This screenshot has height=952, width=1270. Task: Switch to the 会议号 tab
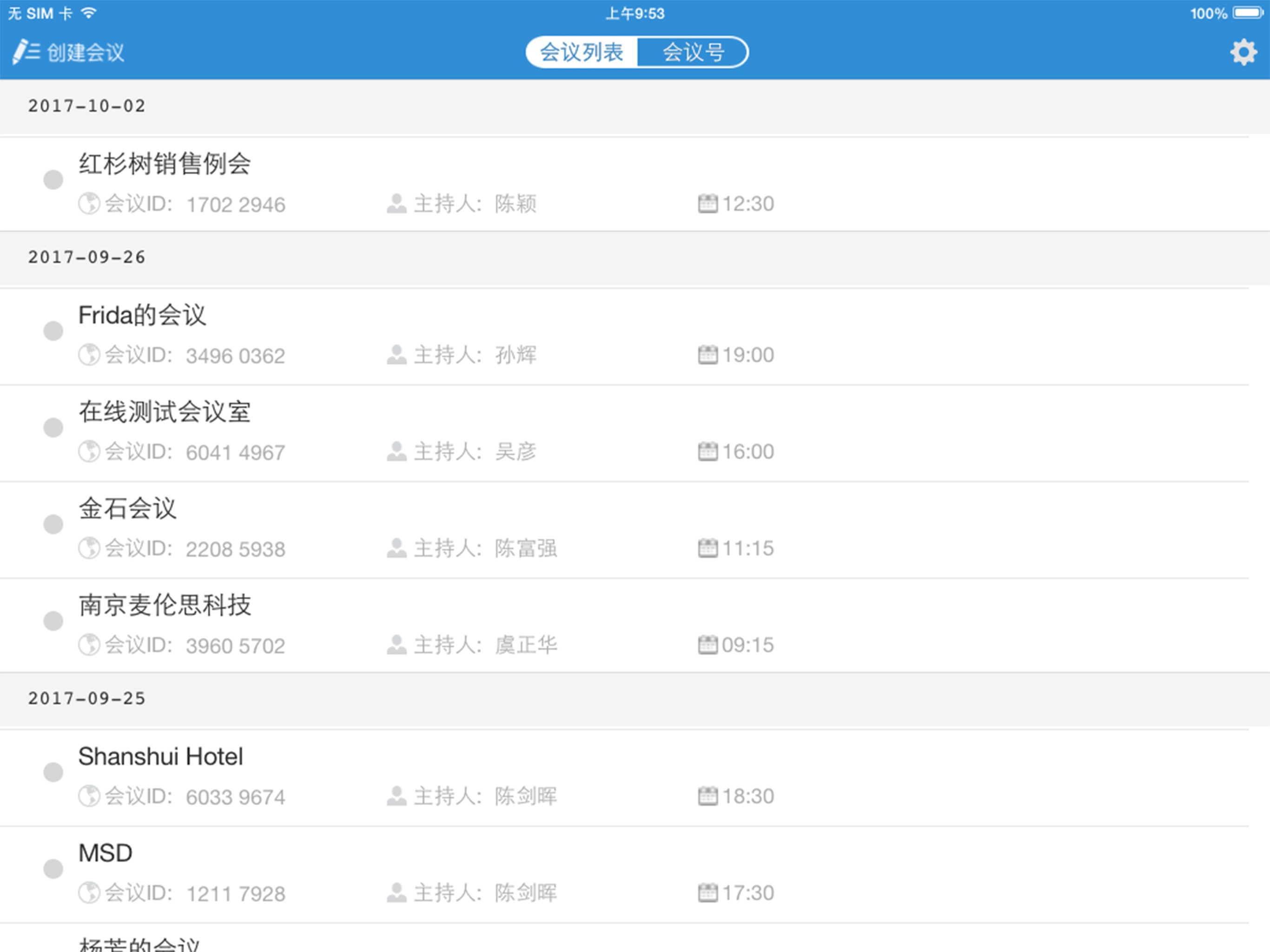tap(693, 52)
